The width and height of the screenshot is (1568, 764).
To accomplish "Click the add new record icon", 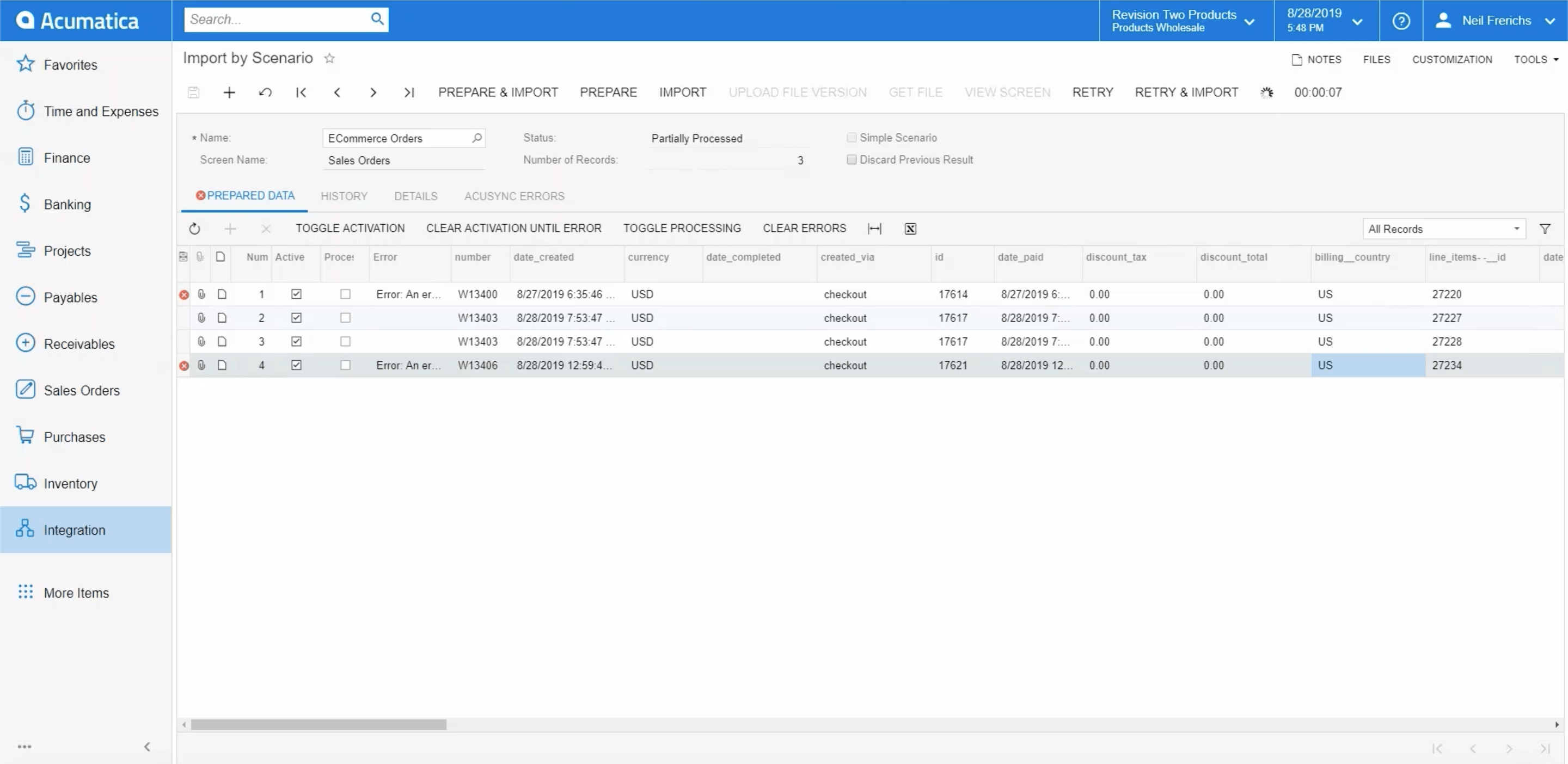I will pos(229,92).
